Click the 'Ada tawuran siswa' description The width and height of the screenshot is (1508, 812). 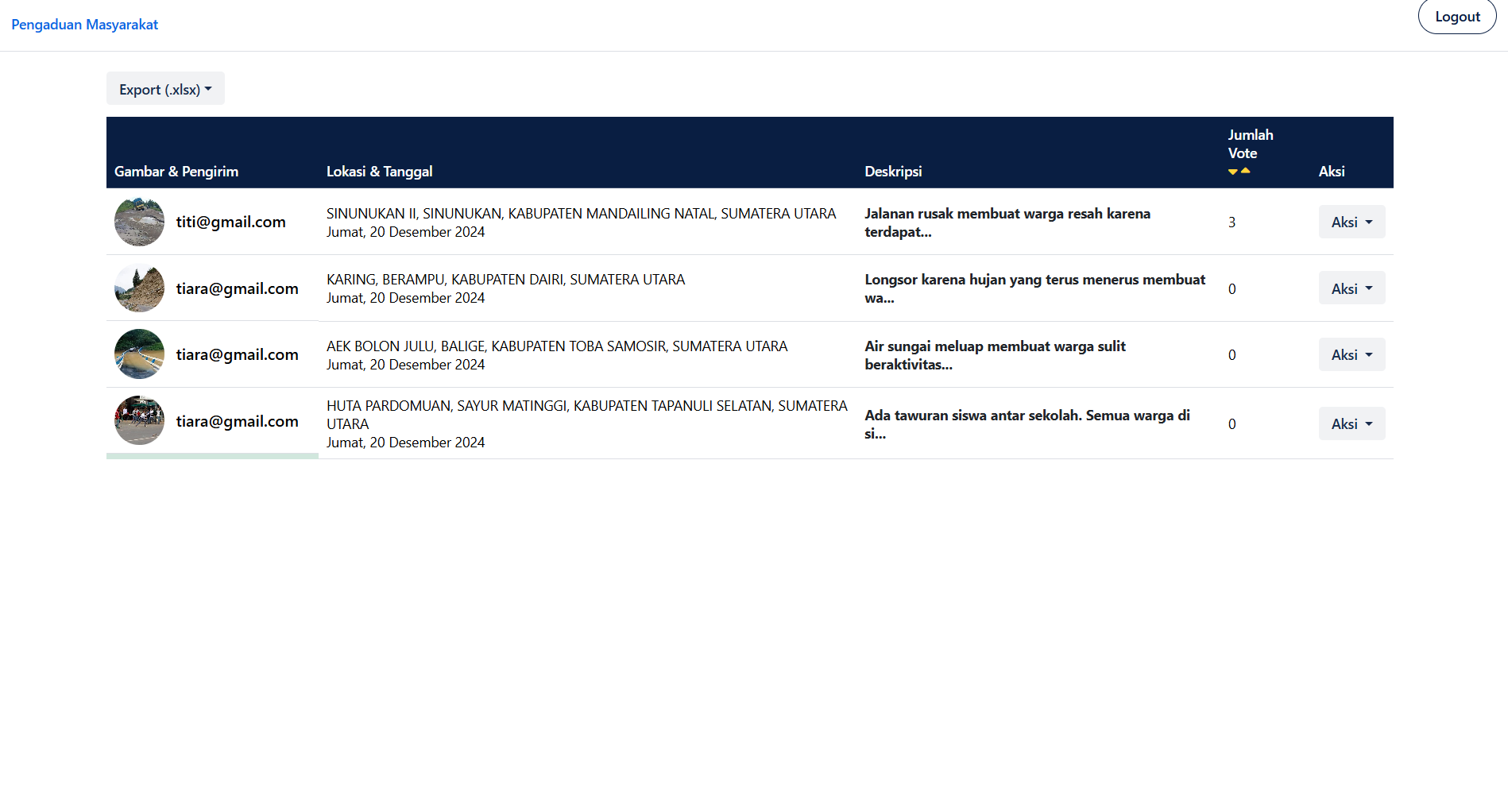coord(1027,424)
